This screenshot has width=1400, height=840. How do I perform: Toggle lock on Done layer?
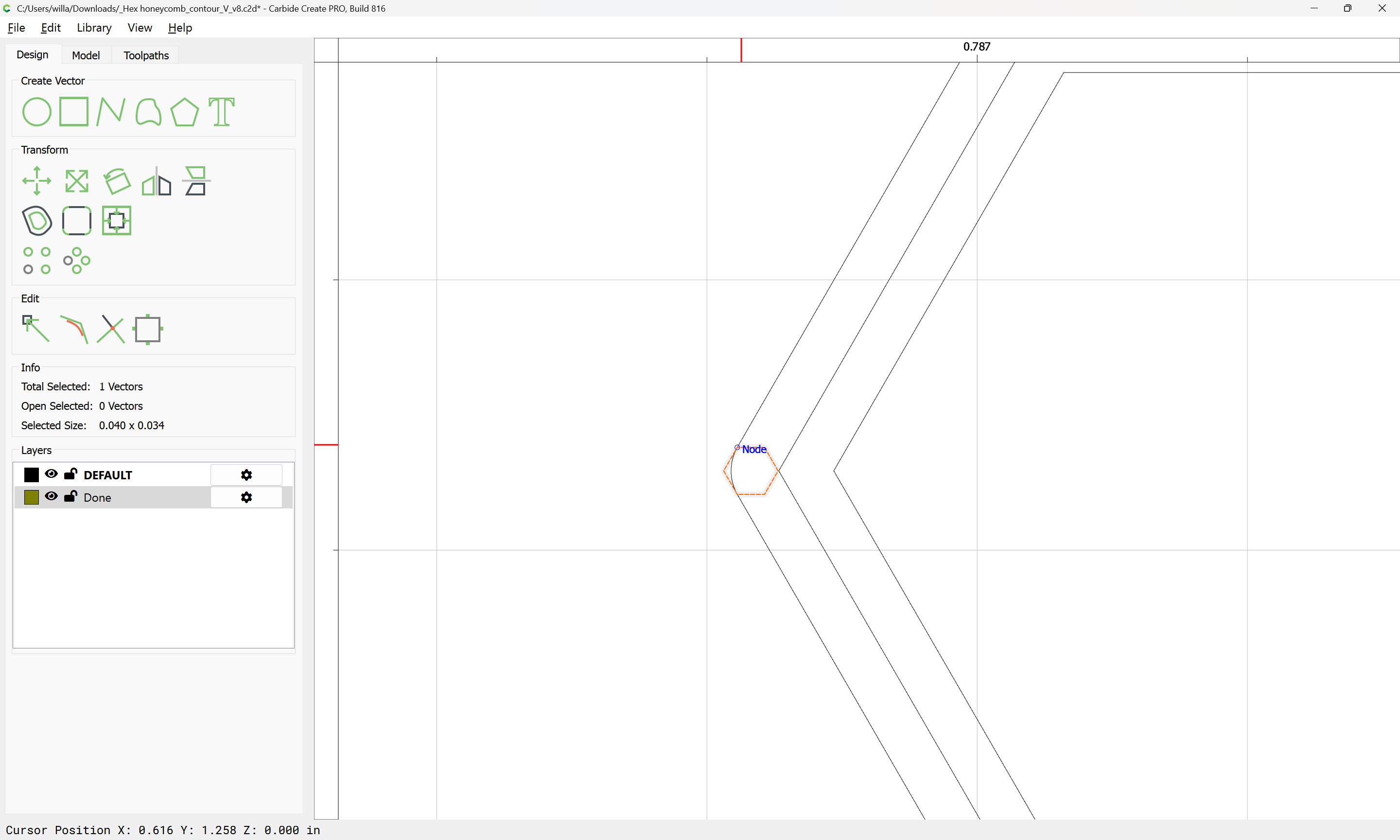[x=70, y=496]
